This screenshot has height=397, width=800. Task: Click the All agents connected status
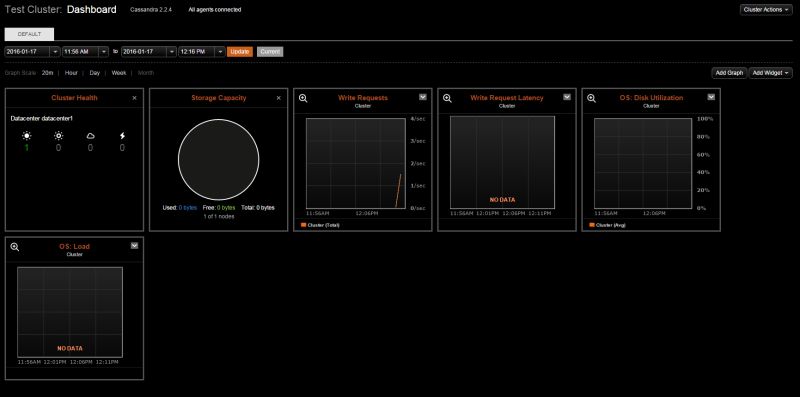(215, 10)
